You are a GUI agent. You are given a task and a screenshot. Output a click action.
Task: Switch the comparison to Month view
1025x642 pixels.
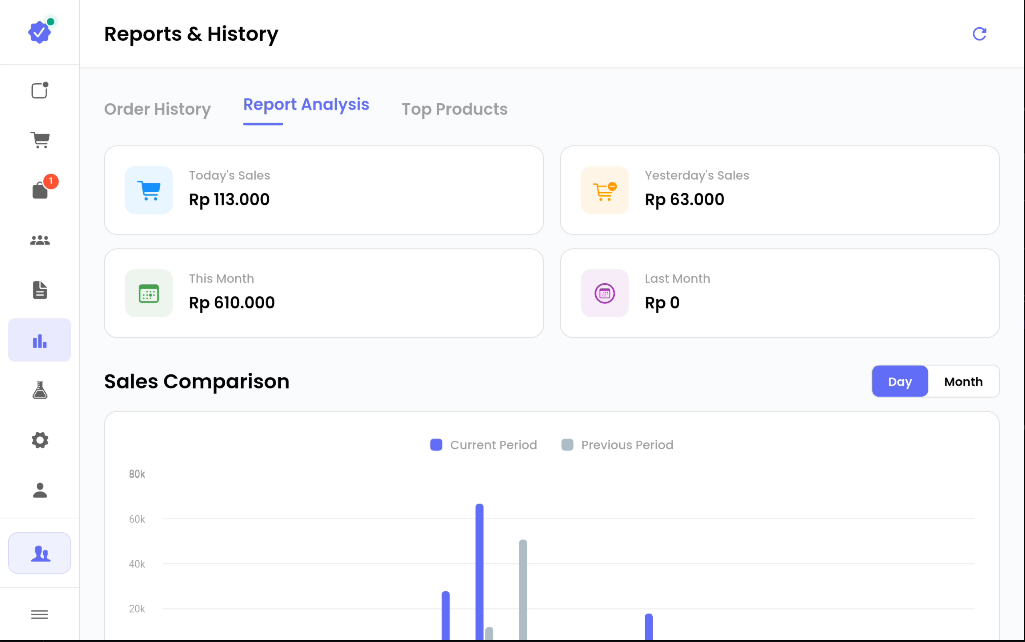[x=963, y=382]
